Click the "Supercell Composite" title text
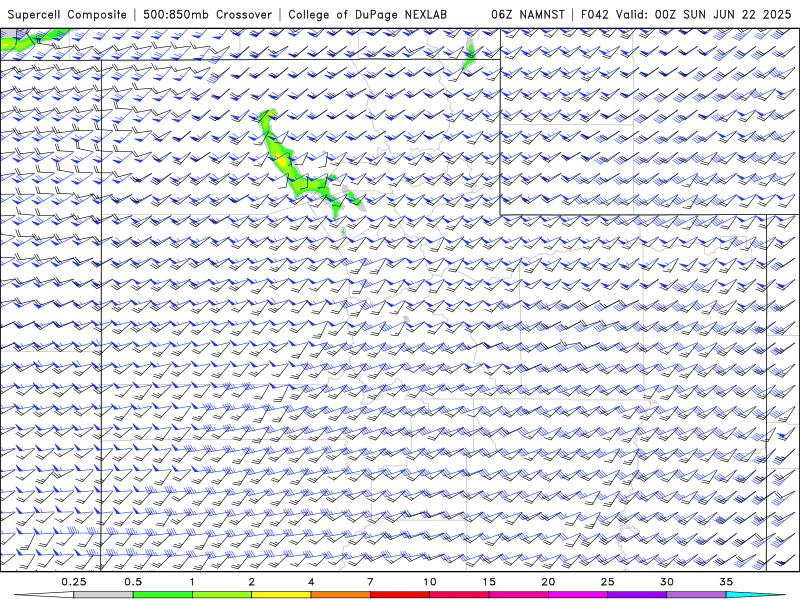The image size is (800, 600). (67, 14)
